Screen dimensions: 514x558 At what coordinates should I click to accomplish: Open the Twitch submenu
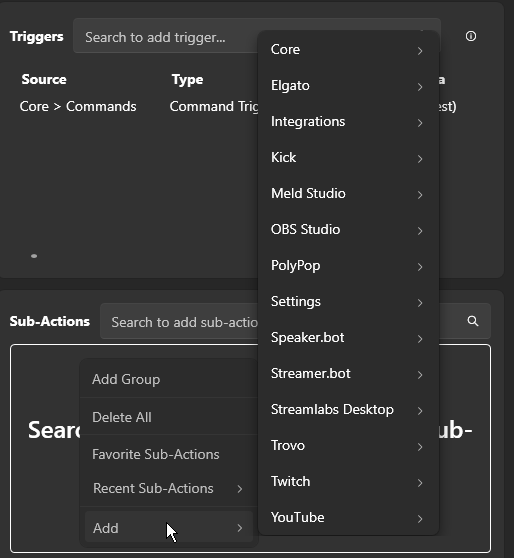pyautogui.click(x=348, y=481)
